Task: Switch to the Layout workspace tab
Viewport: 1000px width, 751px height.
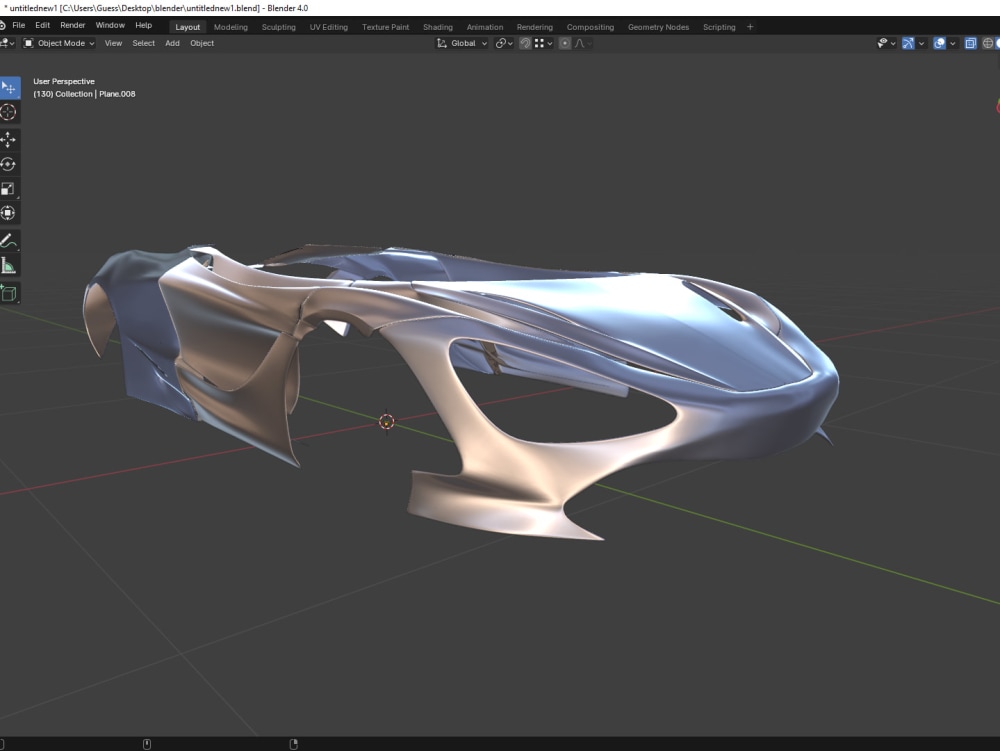Action: [x=188, y=27]
